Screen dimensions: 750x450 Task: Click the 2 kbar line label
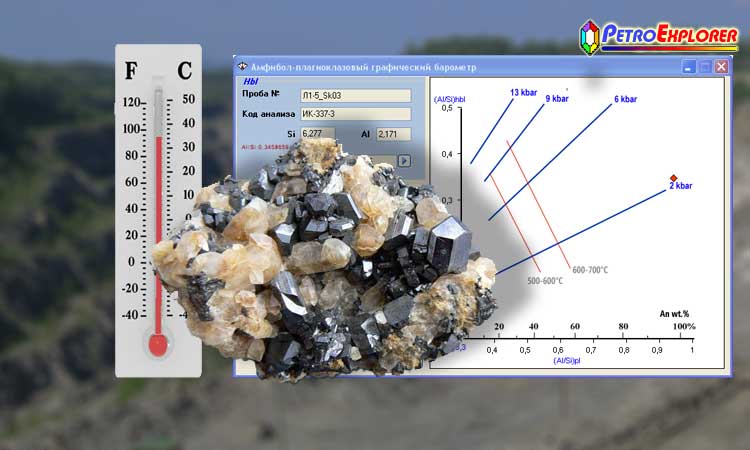(x=681, y=186)
